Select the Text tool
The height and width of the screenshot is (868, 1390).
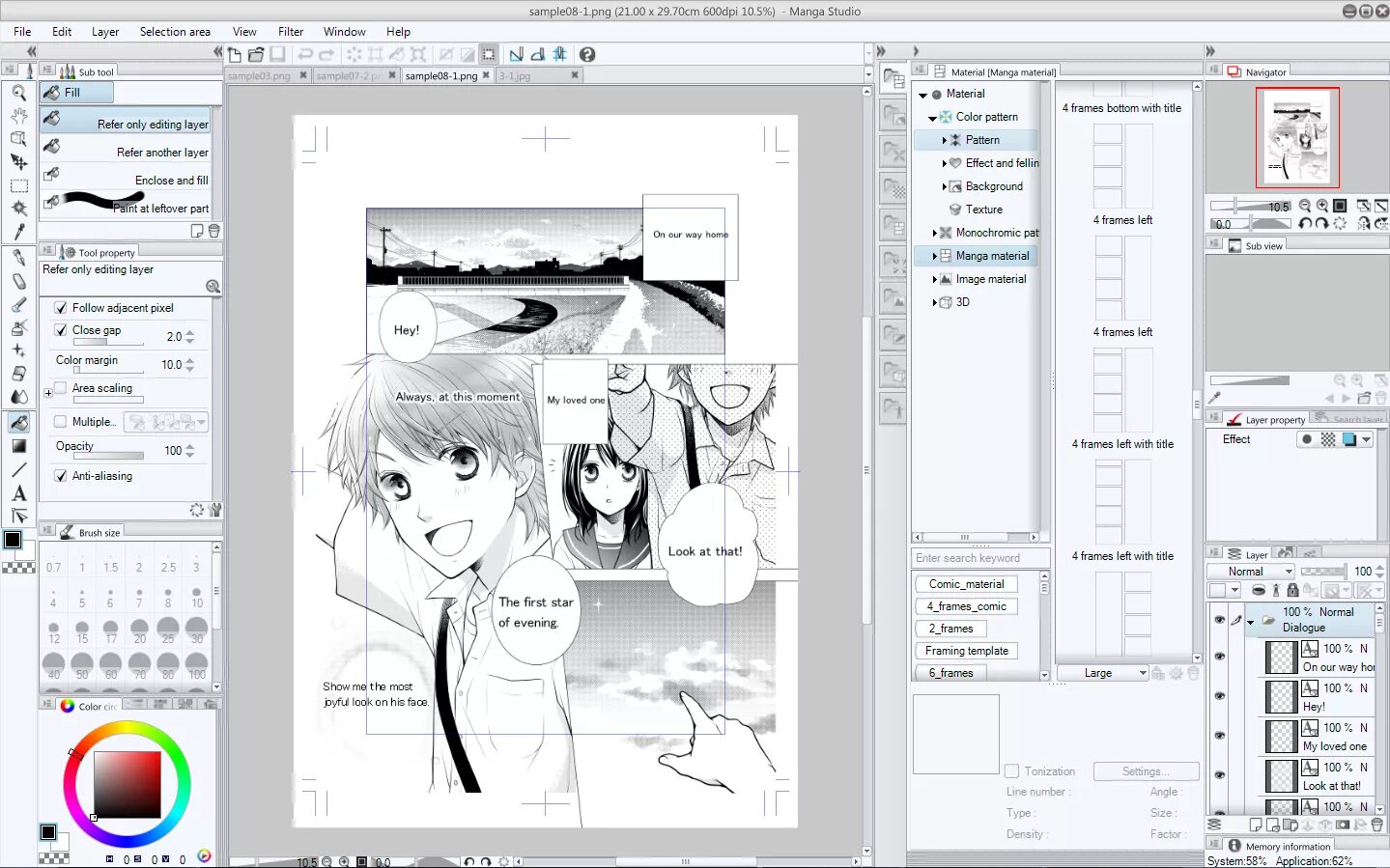point(18,492)
